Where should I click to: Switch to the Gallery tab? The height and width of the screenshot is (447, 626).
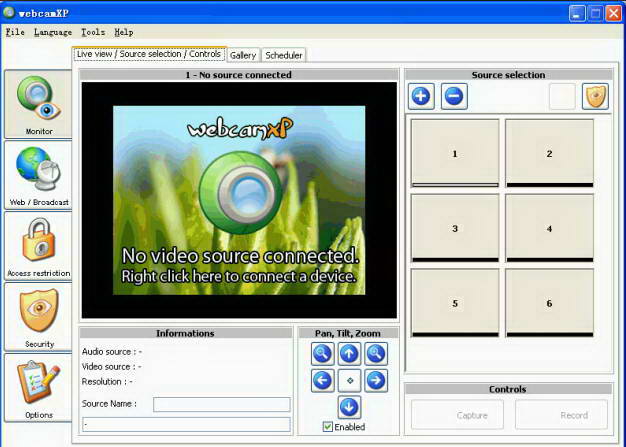coord(243,55)
